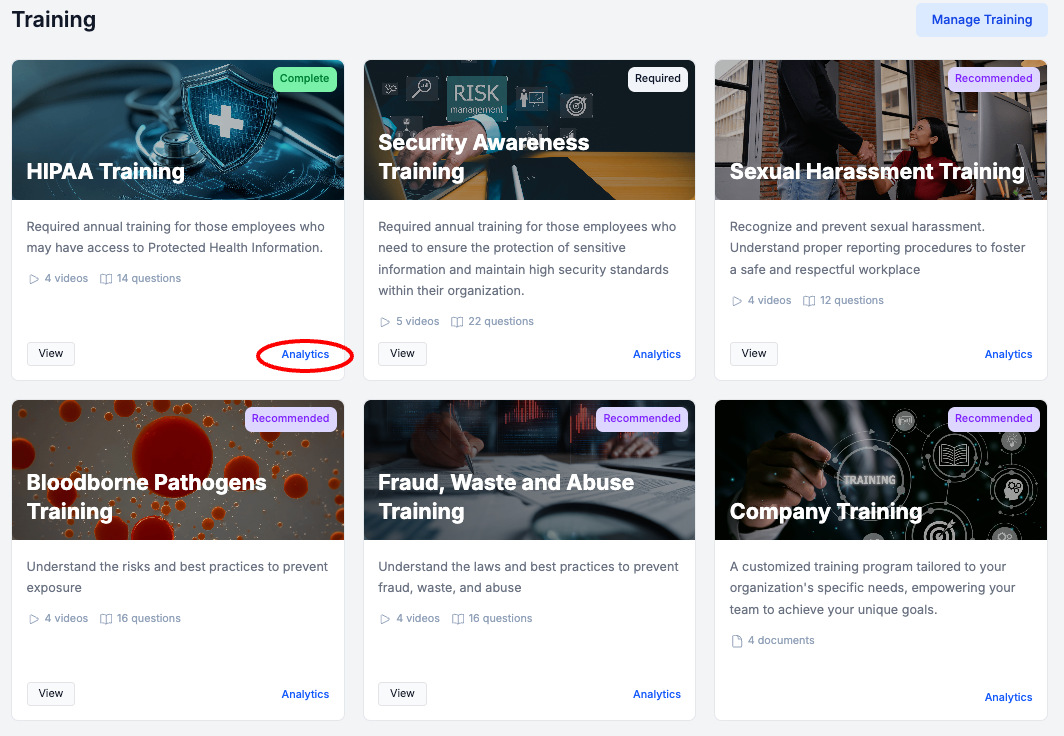View the Fraud, Waste and Abuse course
This screenshot has width=1064, height=736.
coord(402,693)
